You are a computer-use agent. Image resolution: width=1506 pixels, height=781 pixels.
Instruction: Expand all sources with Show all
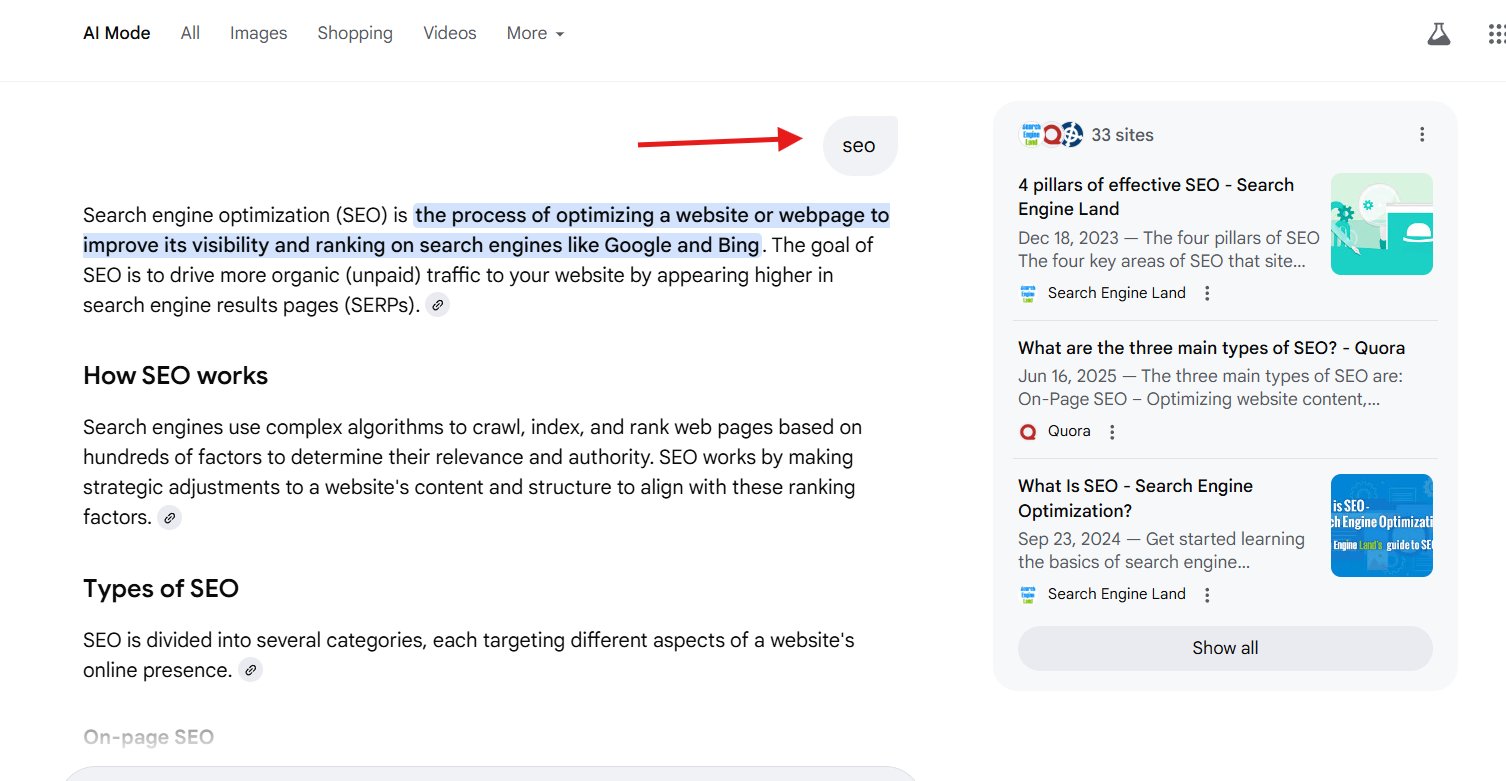click(1224, 648)
